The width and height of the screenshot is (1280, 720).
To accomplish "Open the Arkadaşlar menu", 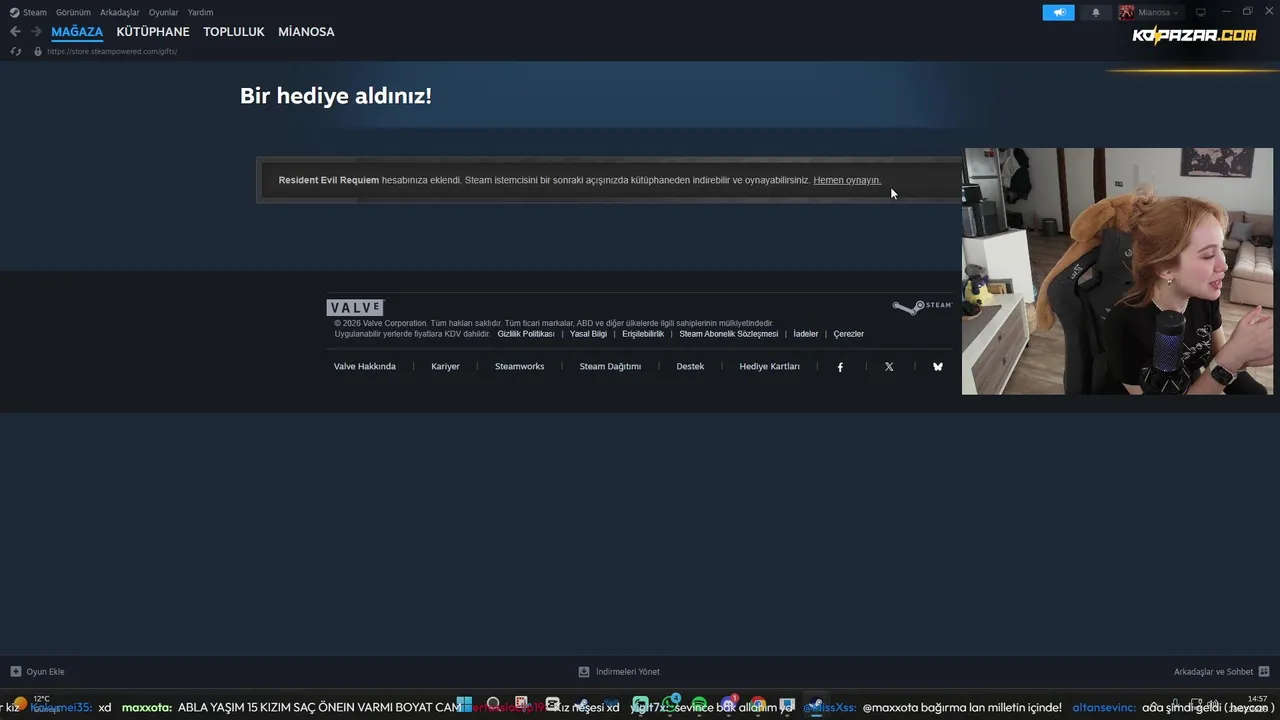I will [120, 13].
